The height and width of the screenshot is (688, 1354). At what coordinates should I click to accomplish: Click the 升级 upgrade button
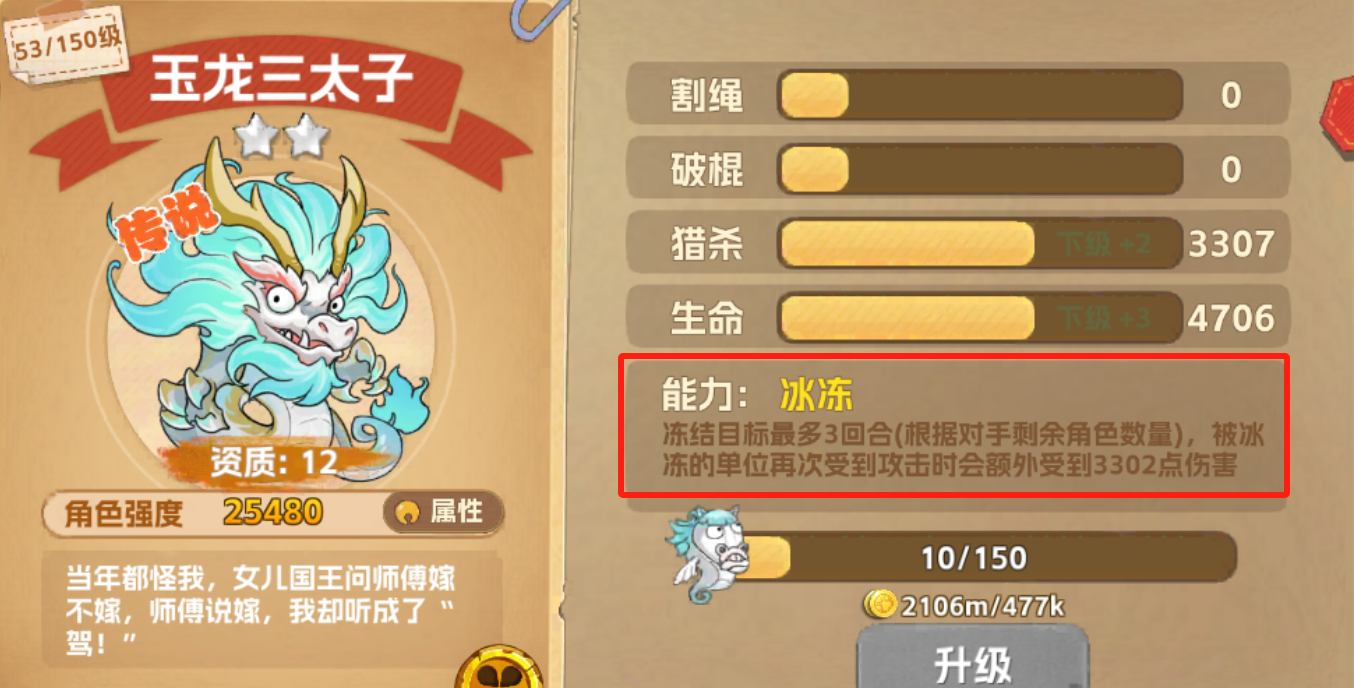(x=972, y=659)
